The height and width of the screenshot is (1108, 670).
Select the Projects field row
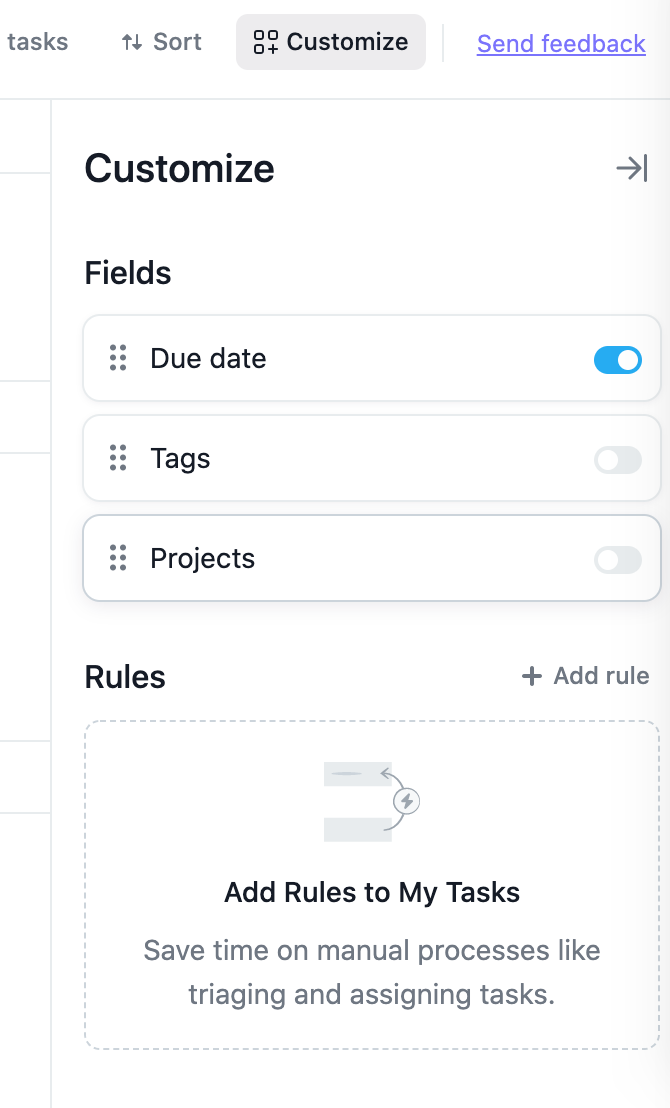pos(372,558)
